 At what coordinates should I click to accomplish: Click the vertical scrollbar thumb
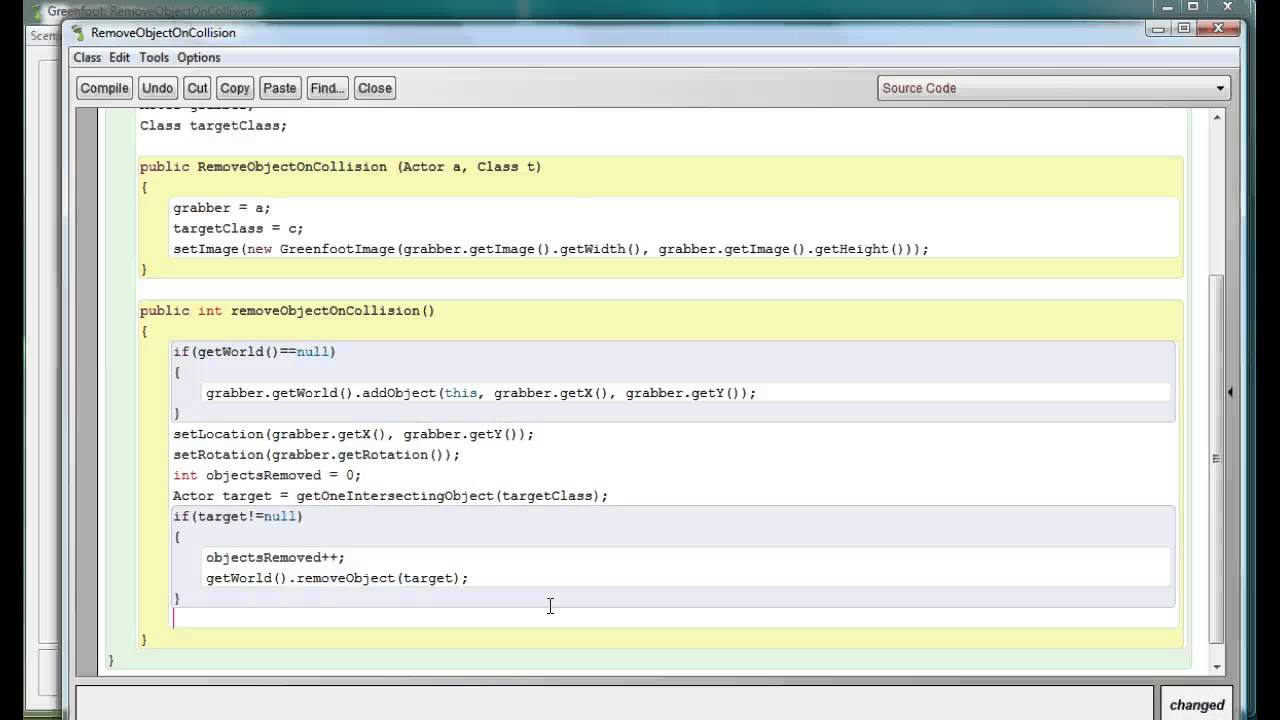1217,459
